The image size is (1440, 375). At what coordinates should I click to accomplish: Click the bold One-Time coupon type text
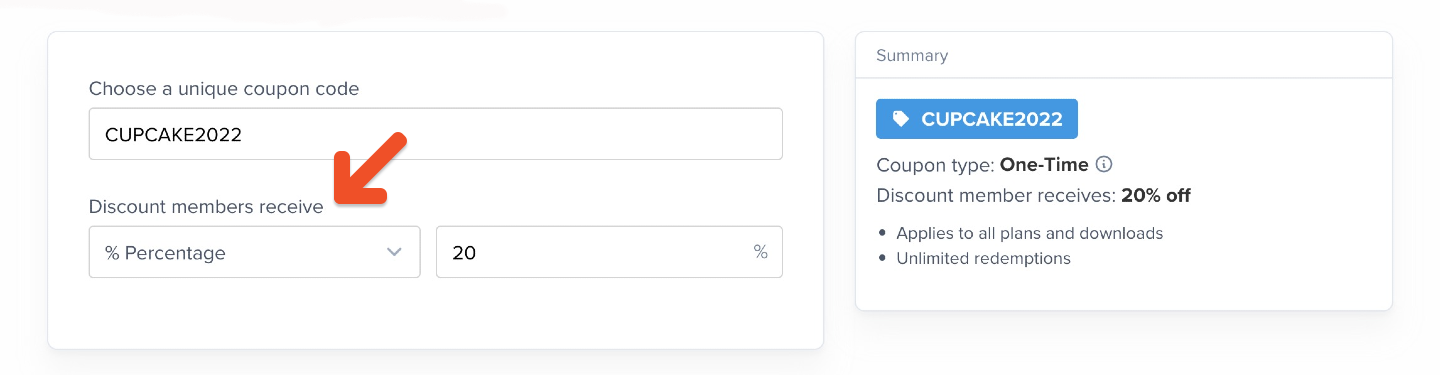point(1044,165)
